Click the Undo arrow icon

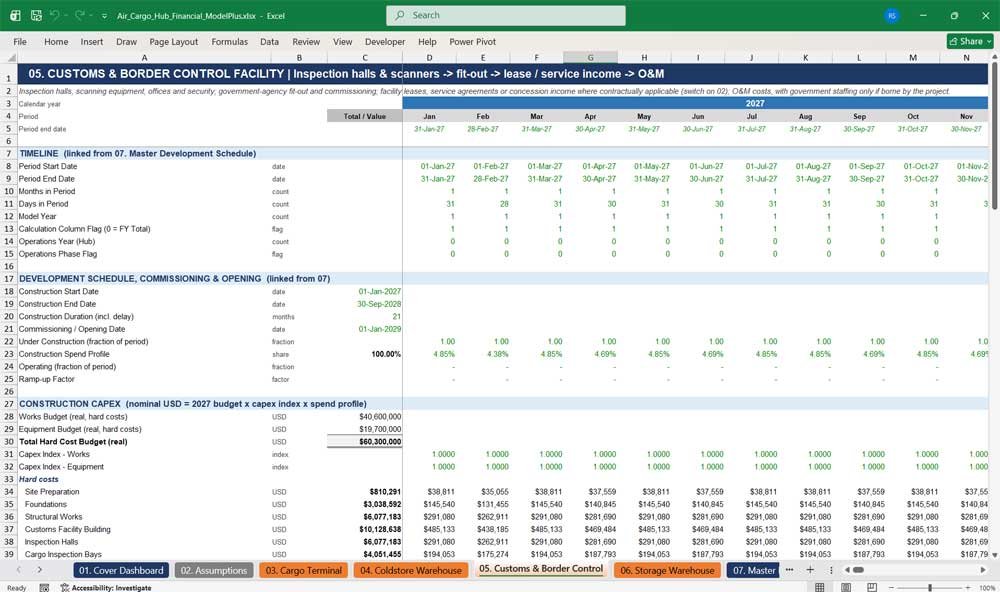pyautogui.click(x=55, y=15)
